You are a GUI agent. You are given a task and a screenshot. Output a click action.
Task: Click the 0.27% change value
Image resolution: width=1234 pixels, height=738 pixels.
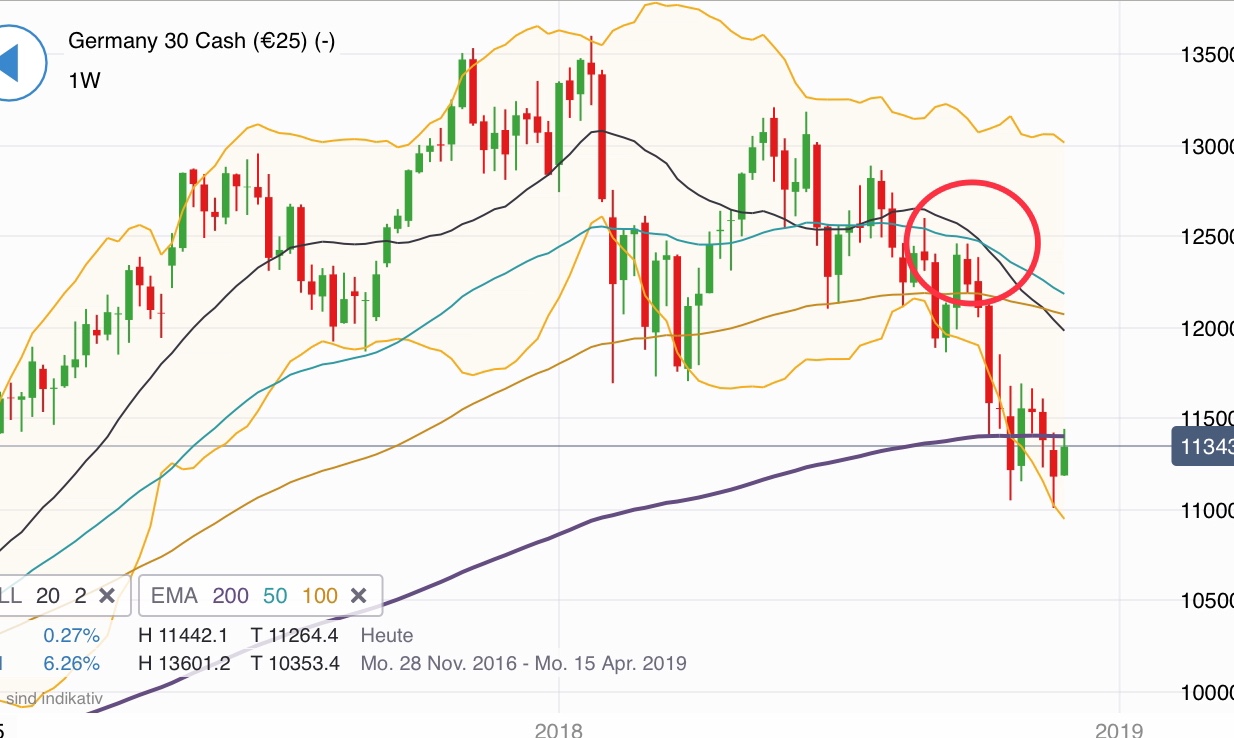click(x=71, y=635)
